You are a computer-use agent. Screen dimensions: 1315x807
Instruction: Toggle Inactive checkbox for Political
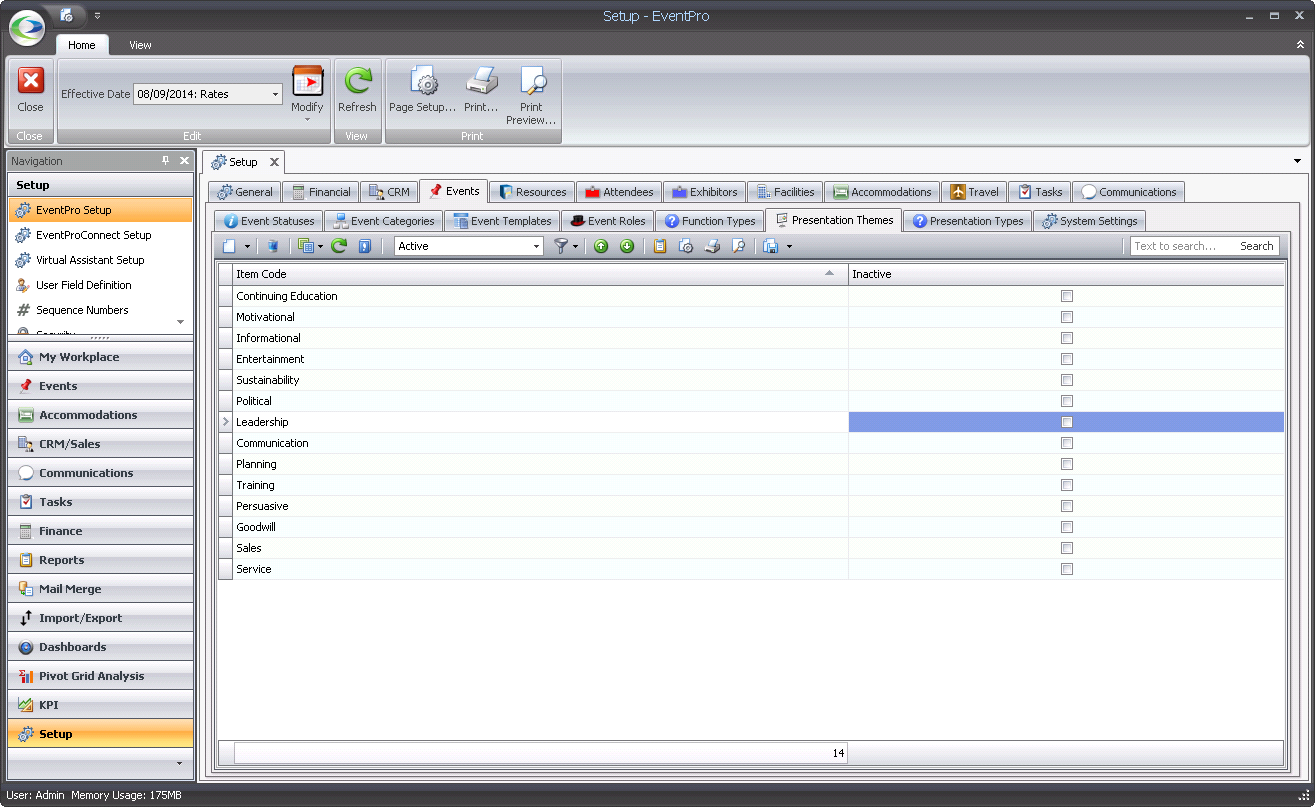(1067, 401)
